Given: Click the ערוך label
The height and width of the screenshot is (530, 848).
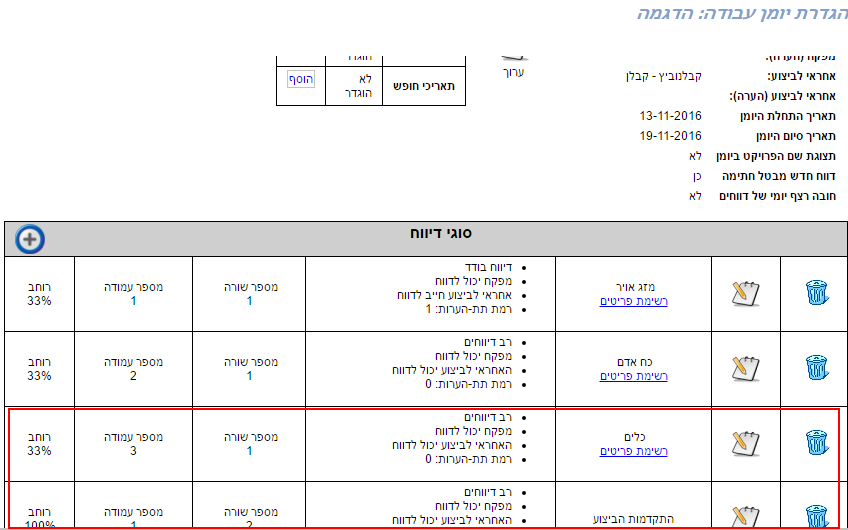Looking at the screenshot, I should pos(512,72).
